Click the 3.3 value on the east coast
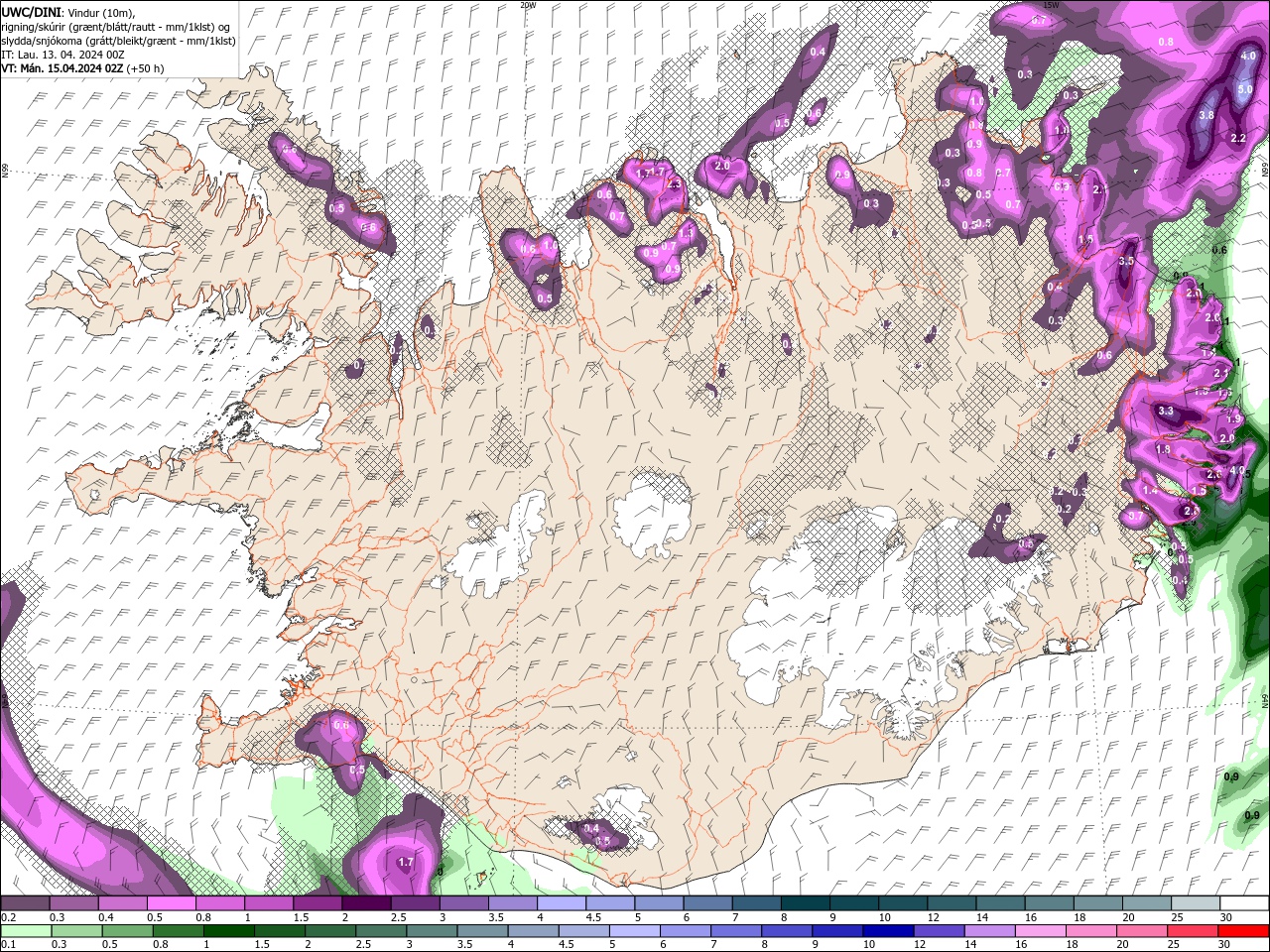1270x952 pixels. coord(1166,411)
